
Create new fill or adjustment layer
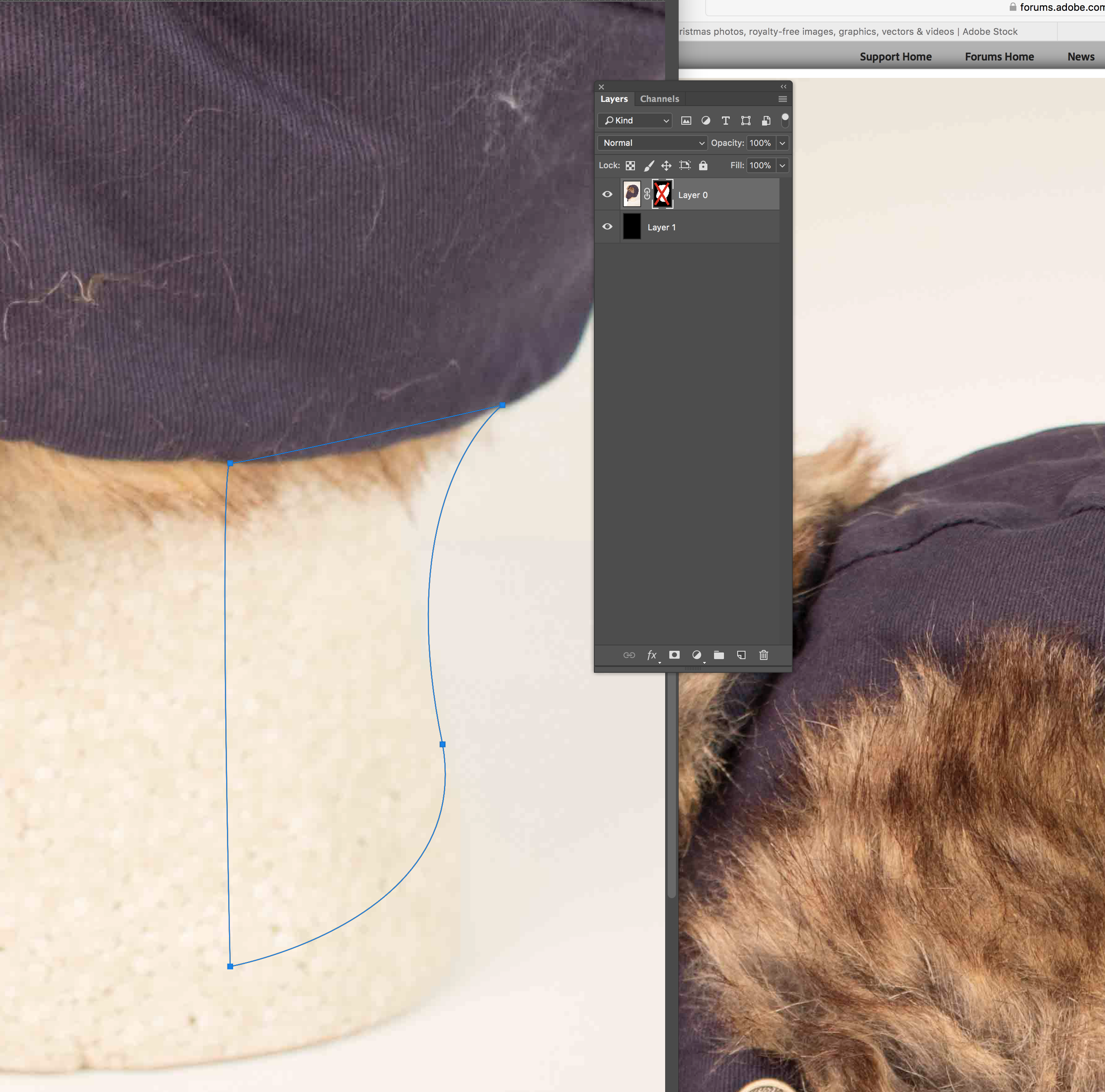click(697, 655)
